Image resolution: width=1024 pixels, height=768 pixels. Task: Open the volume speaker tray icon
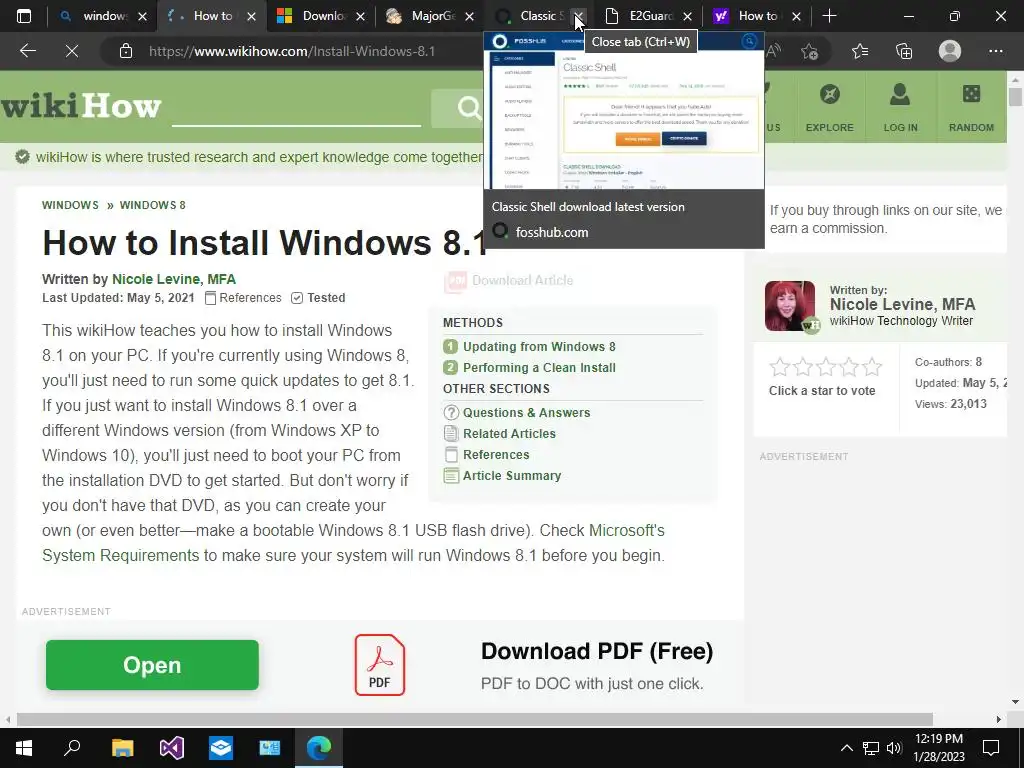(894, 748)
